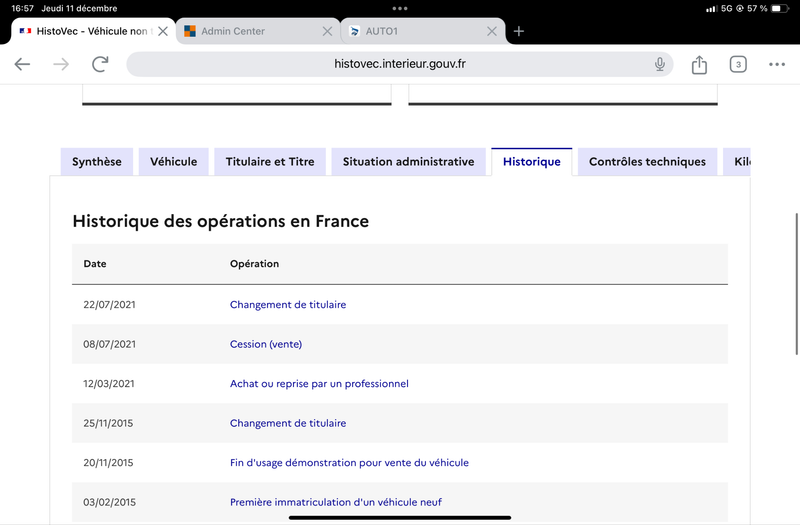Show the Contrôles techniques tab

coord(647,162)
